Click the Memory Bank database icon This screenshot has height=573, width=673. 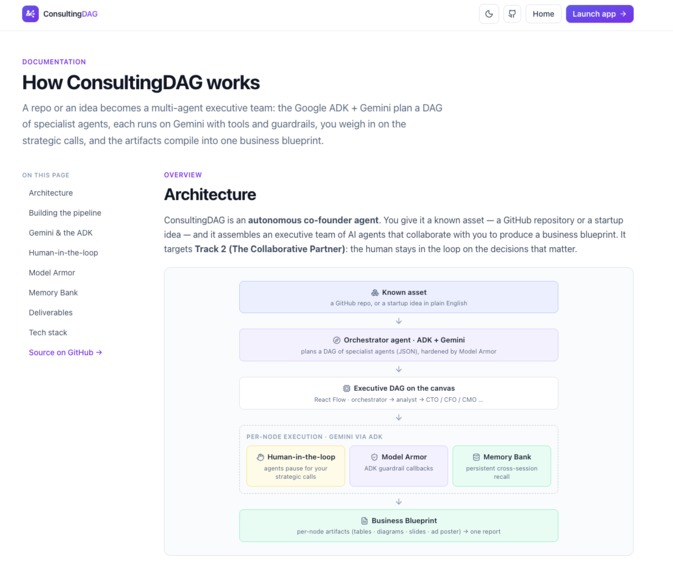(476, 457)
